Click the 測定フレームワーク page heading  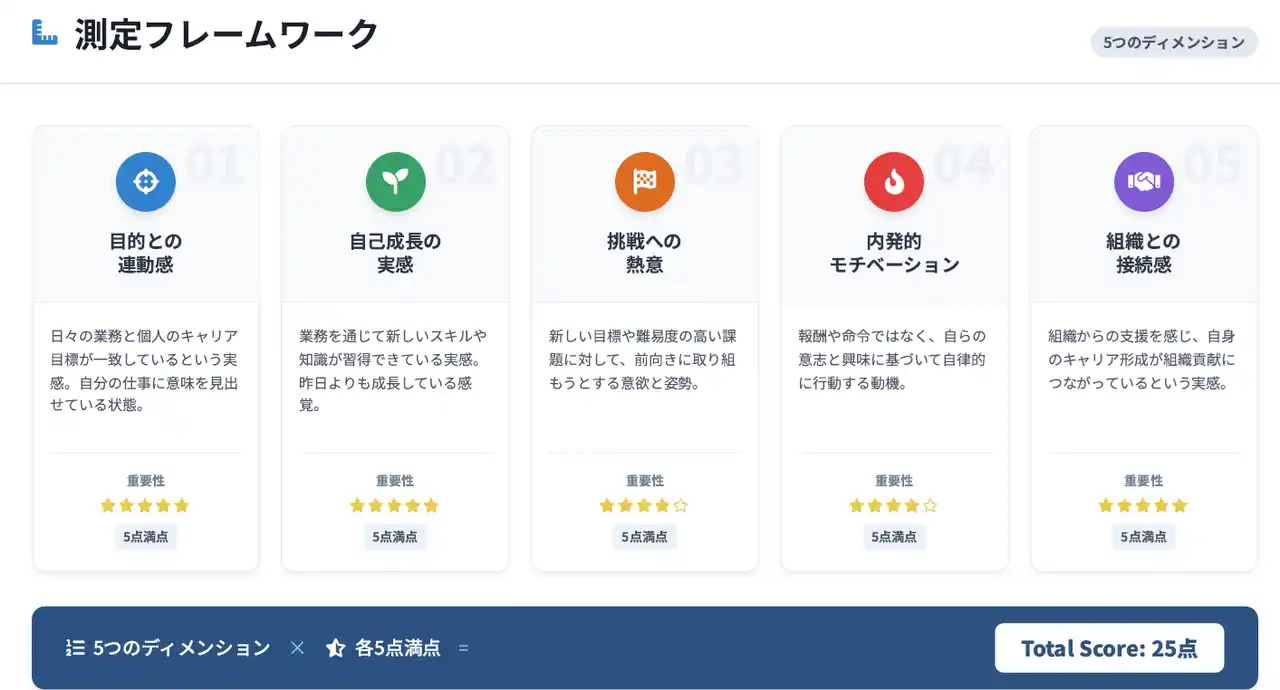click(x=227, y=34)
